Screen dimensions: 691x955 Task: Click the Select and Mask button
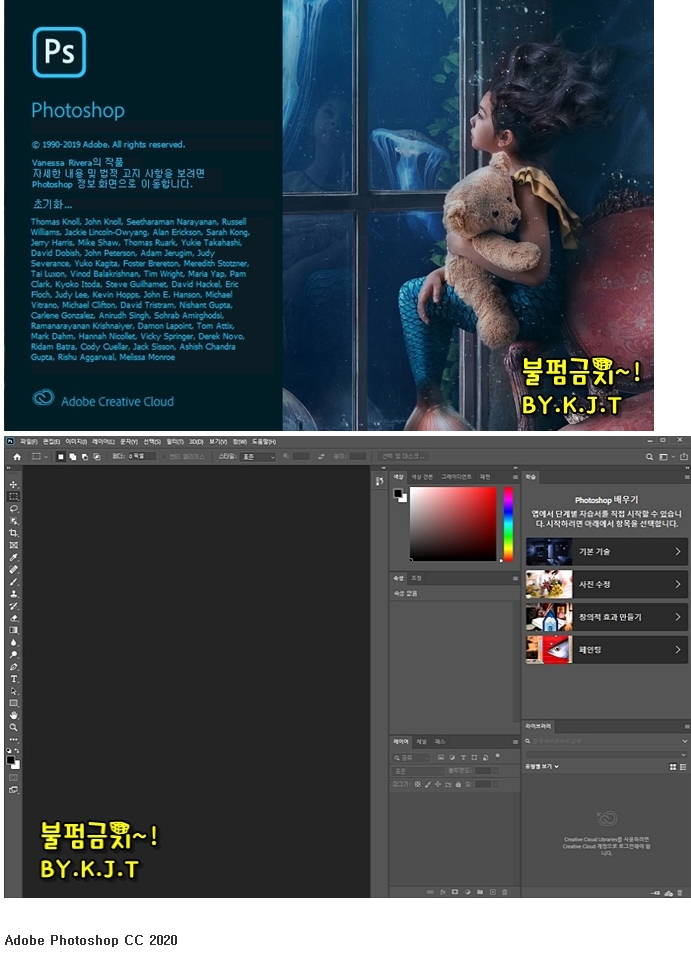pos(404,456)
